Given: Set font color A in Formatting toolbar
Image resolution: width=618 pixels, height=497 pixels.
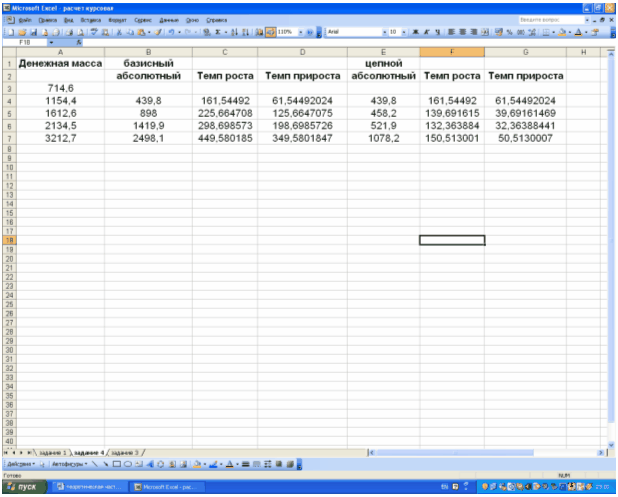Looking at the screenshot, I should 578,32.
